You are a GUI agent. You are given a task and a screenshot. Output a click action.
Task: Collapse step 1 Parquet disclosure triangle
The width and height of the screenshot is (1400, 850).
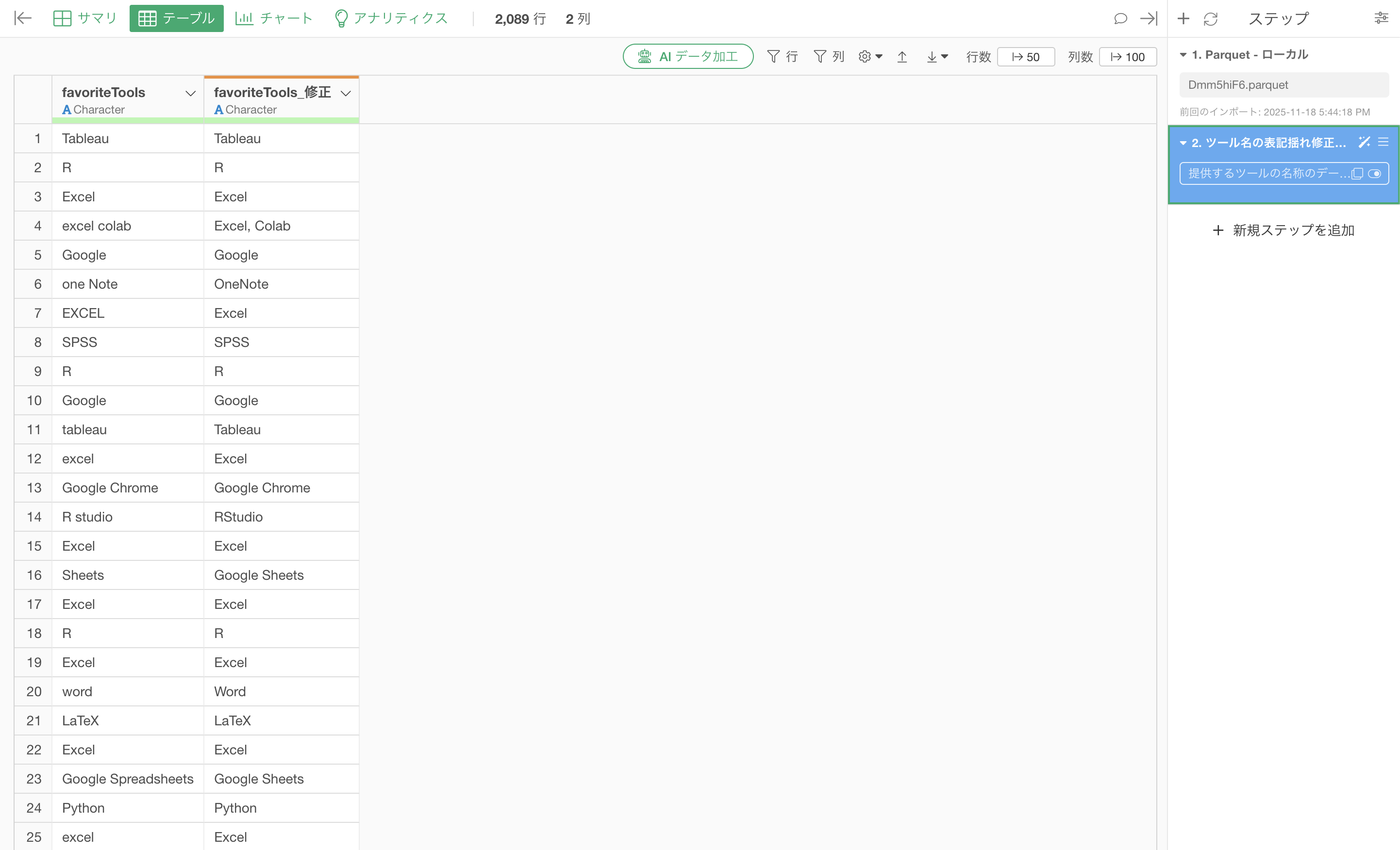coord(1183,55)
